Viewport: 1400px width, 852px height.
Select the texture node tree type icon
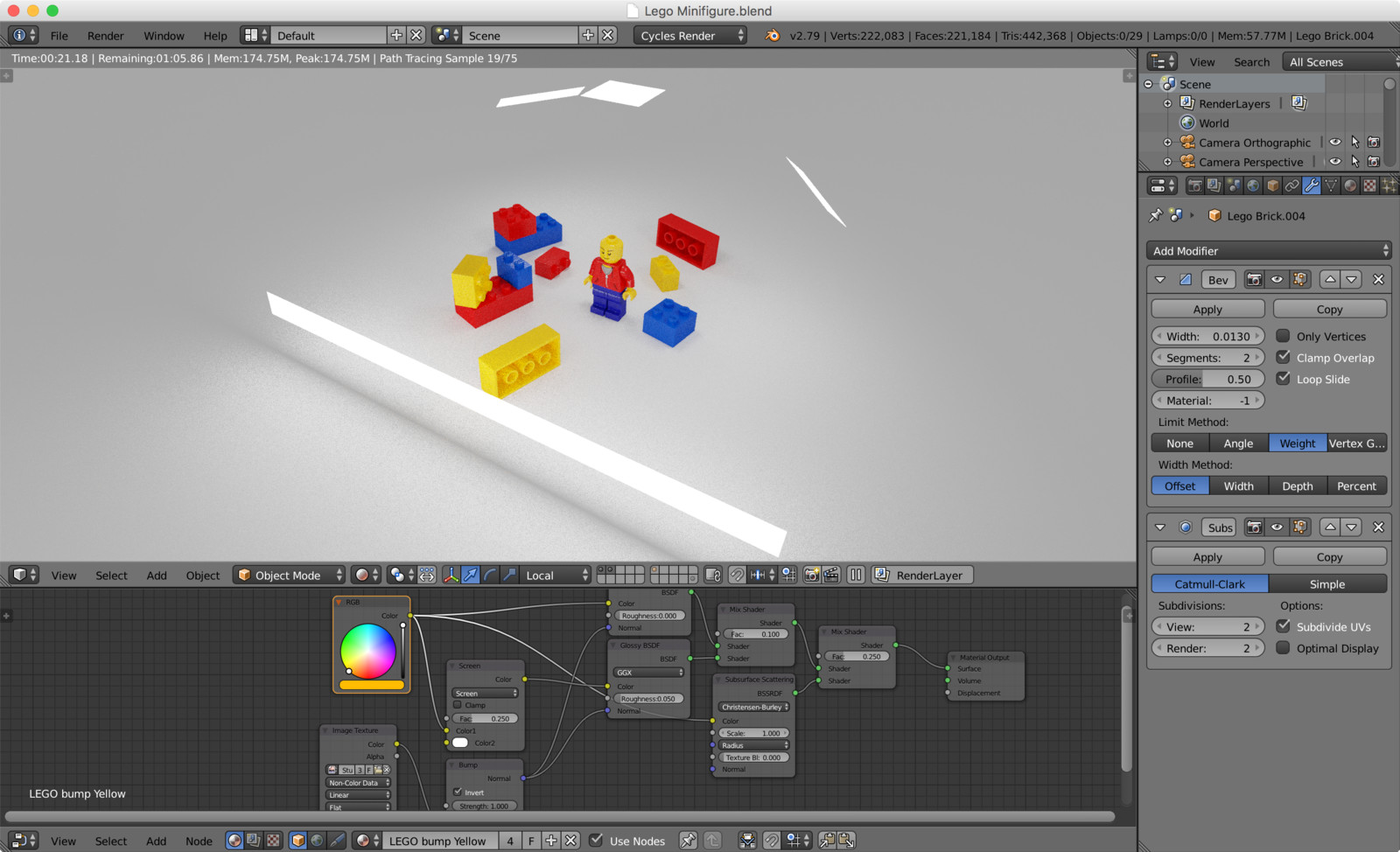(x=273, y=841)
